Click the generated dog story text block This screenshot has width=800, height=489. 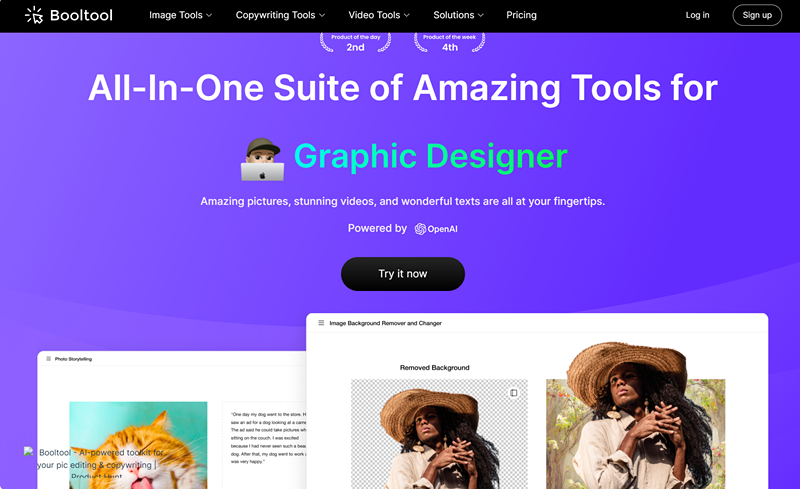tap(268, 438)
